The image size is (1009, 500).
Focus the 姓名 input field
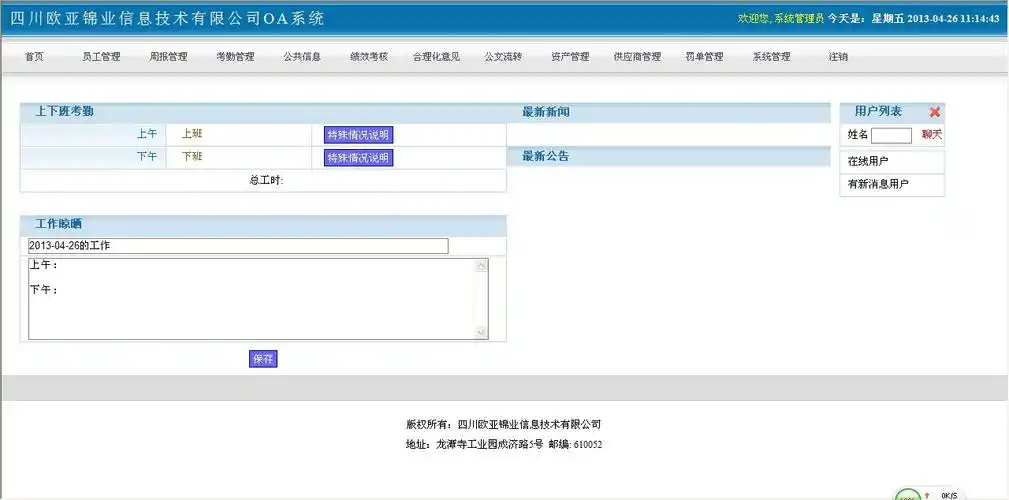(x=891, y=135)
